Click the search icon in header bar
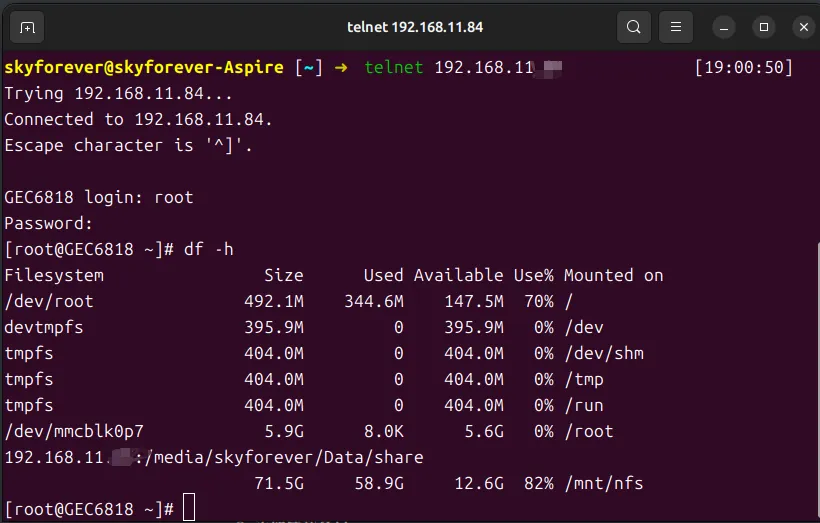Screen dimensions: 820x523 point(633,27)
